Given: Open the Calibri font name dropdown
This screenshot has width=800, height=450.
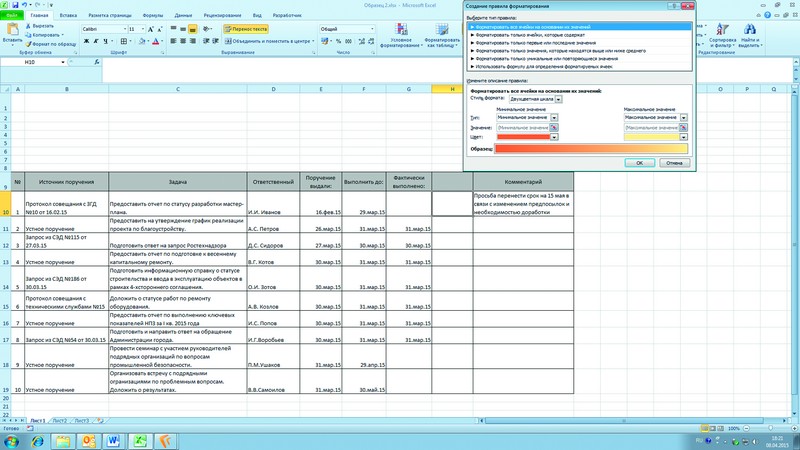Looking at the screenshot, I should pos(124,29).
